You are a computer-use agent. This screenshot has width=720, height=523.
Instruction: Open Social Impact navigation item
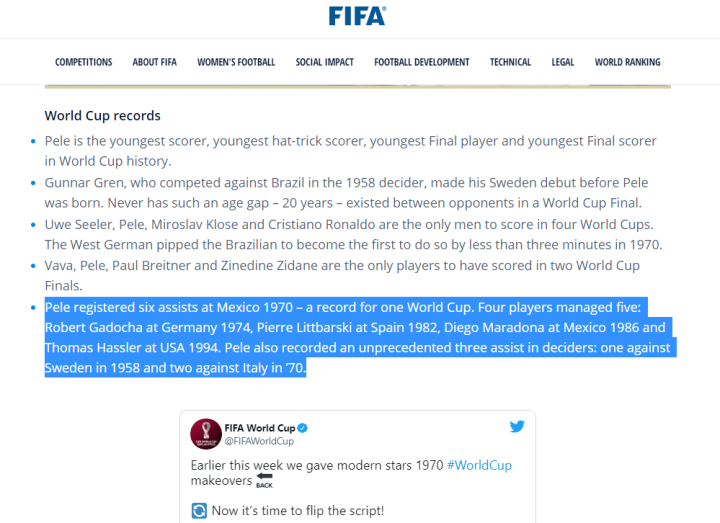[x=324, y=62]
